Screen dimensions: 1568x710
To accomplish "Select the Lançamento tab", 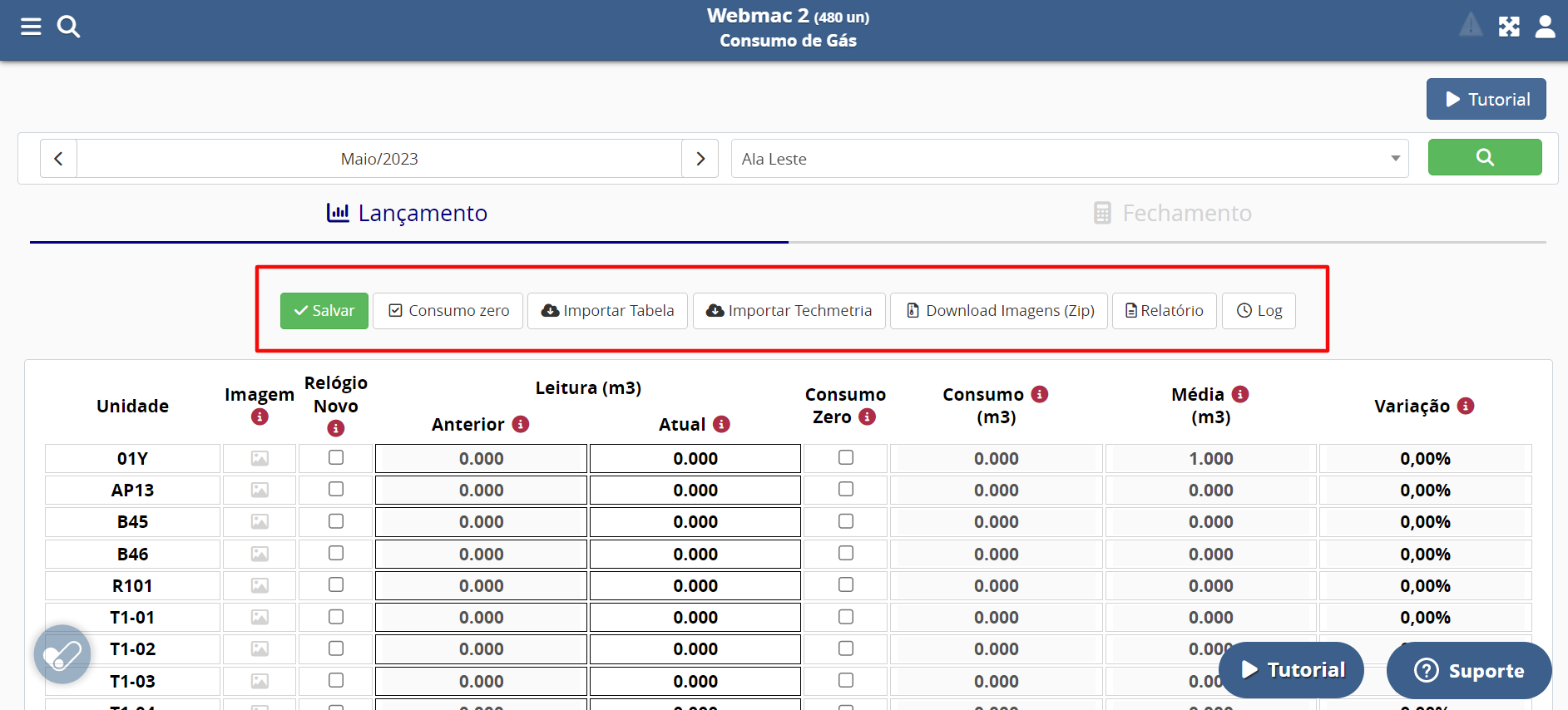I will [x=408, y=214].
